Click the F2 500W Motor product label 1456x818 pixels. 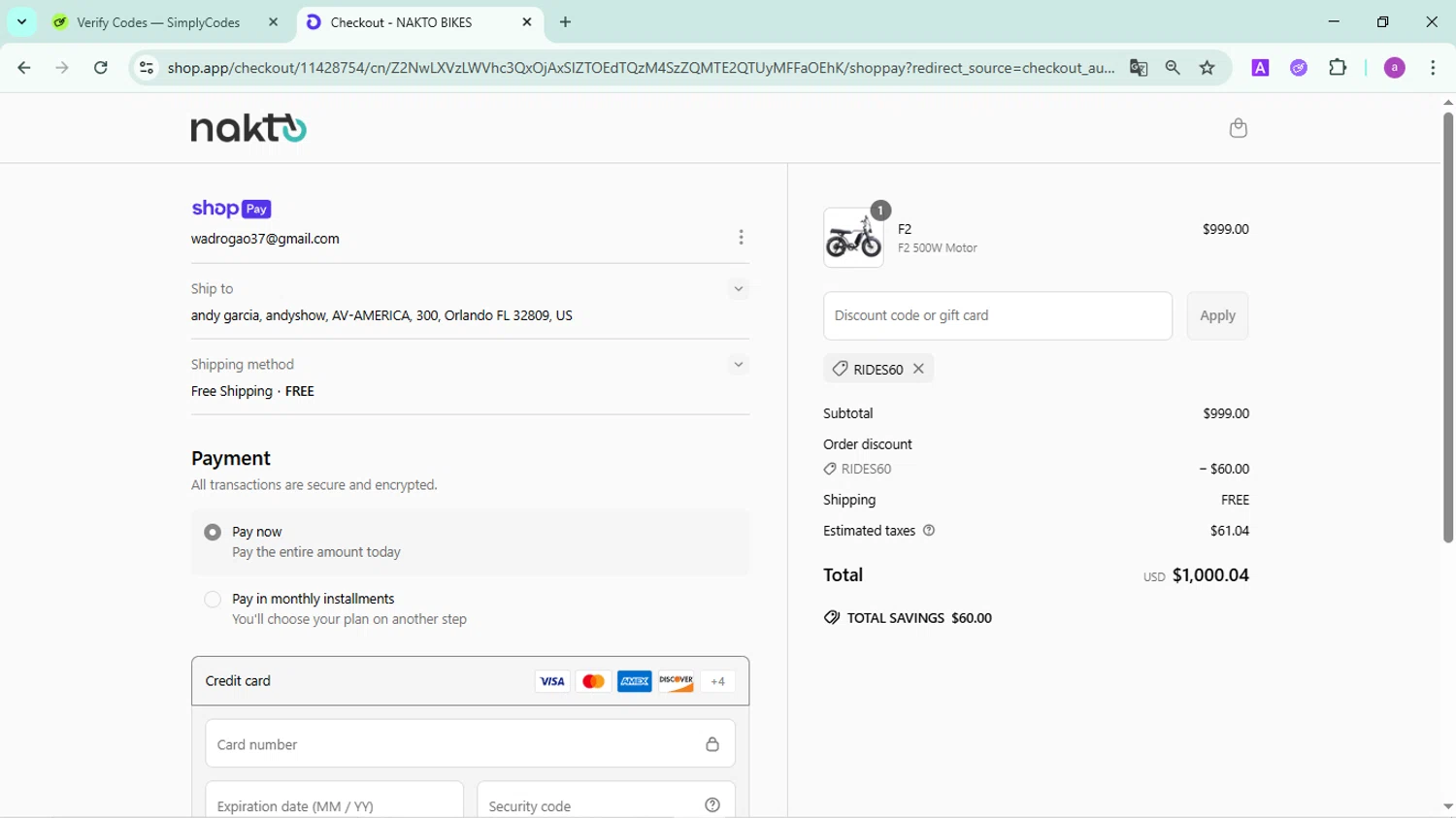tap(938, 248)
